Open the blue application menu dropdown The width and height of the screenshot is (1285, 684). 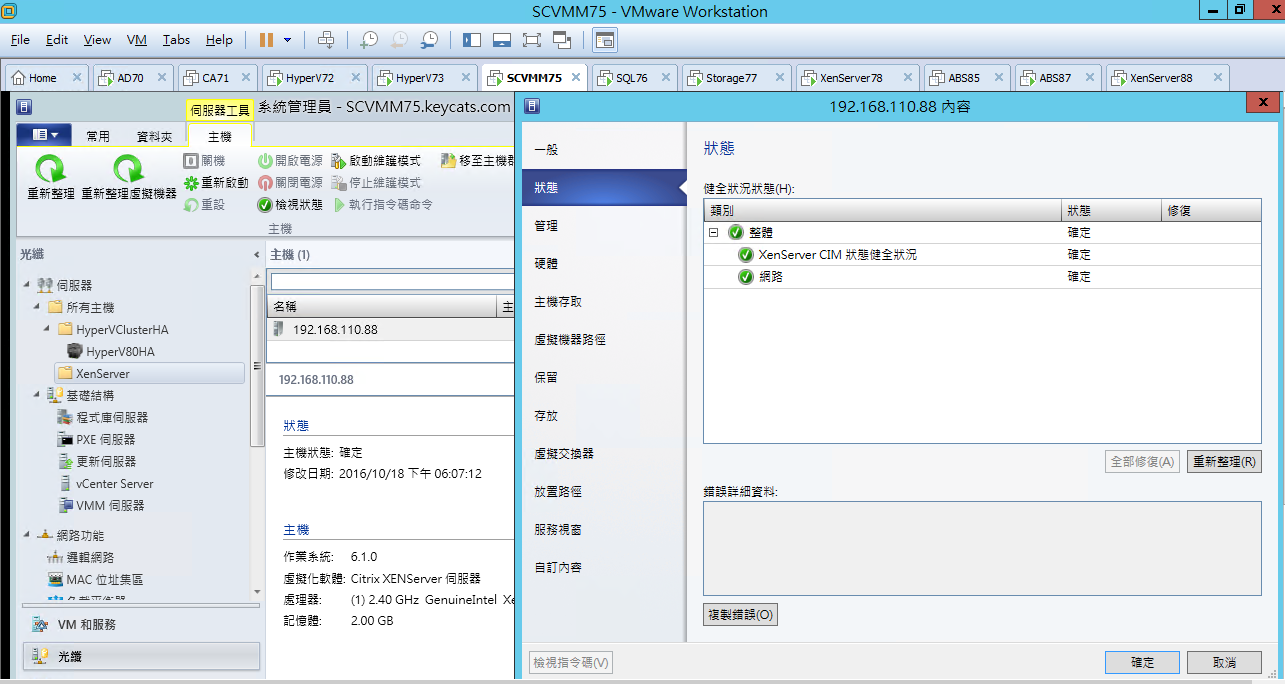tap(44, 135)
